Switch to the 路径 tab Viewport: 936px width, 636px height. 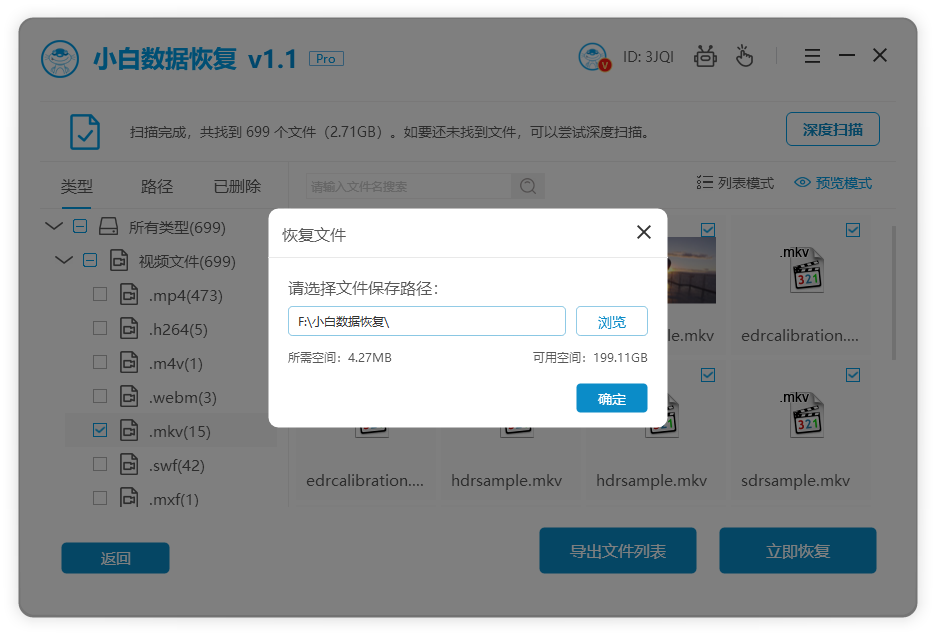(x=156, y=186)
